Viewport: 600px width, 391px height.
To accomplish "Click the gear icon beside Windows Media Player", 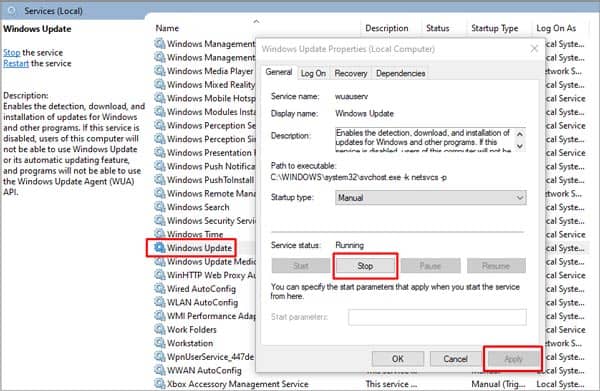I will point(160,71).
